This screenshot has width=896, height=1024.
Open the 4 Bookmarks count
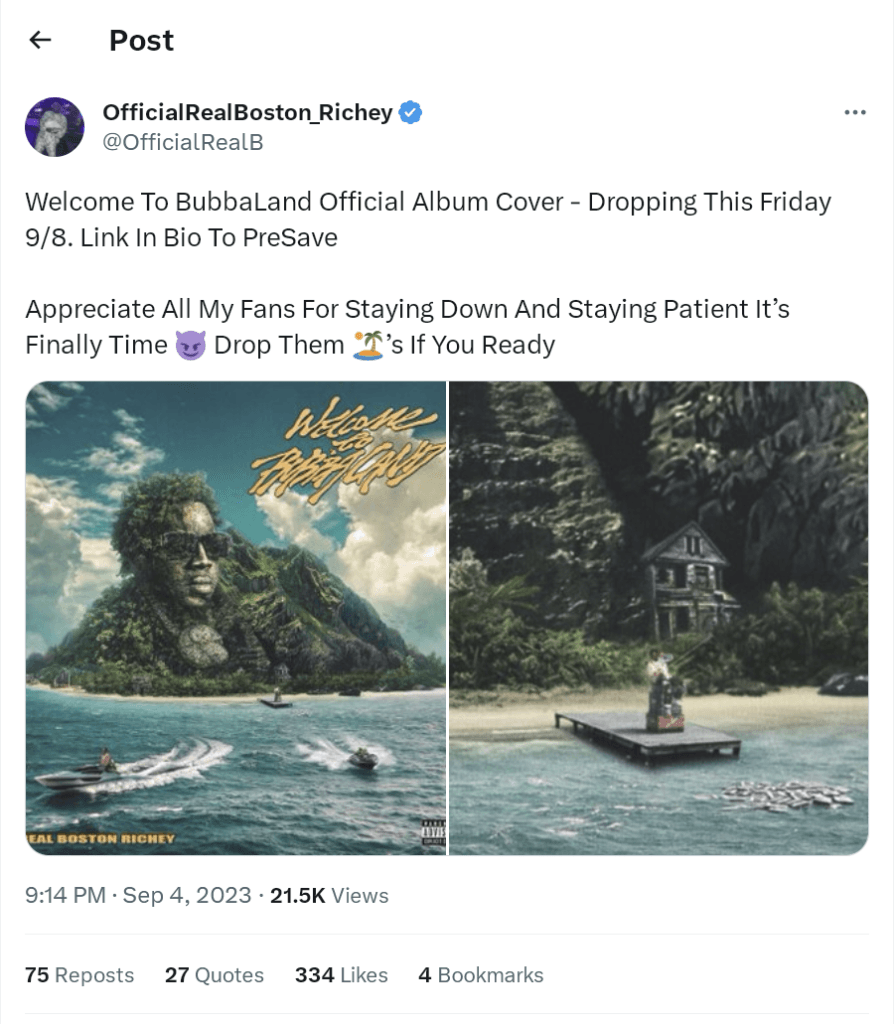point(481,975)
